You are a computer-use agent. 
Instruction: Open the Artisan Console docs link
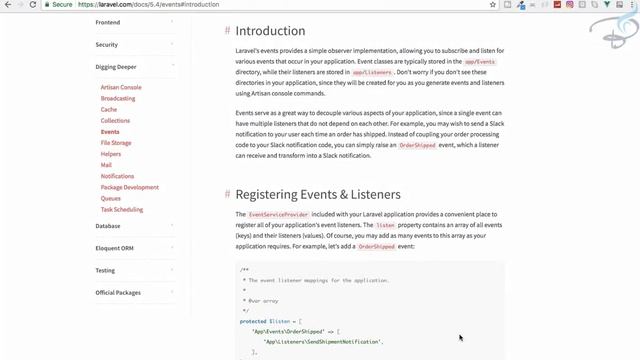[121, 87]
